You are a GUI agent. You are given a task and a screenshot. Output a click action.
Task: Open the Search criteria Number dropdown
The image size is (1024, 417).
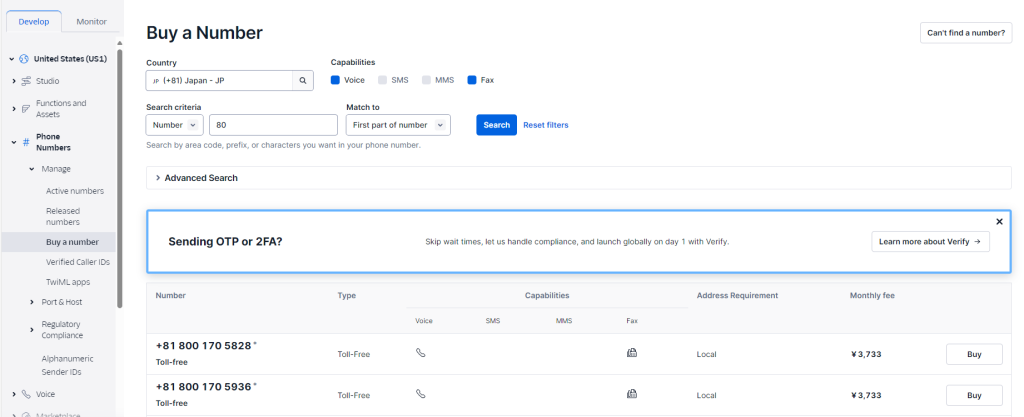[175, 125]
